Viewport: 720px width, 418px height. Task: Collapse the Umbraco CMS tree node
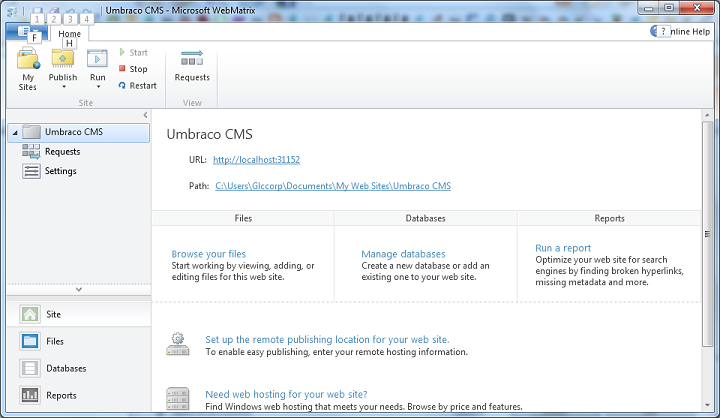(x=15, y=133)
